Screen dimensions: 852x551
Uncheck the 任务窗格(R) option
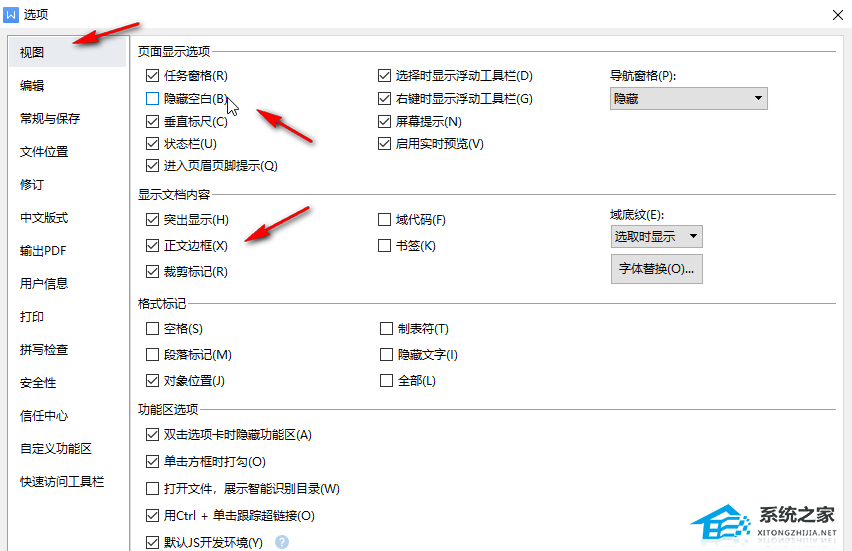tap(152, 76)
